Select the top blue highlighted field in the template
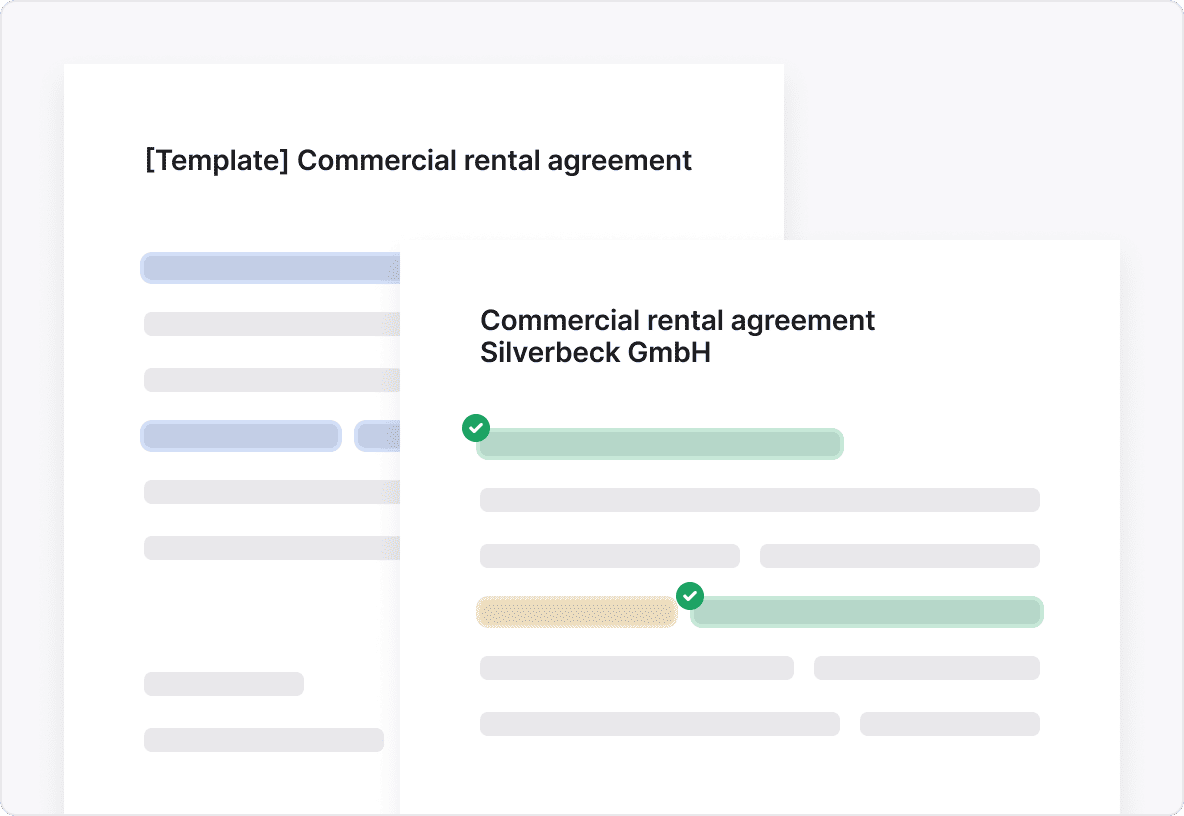The image size is (1184, 816). 271,268
